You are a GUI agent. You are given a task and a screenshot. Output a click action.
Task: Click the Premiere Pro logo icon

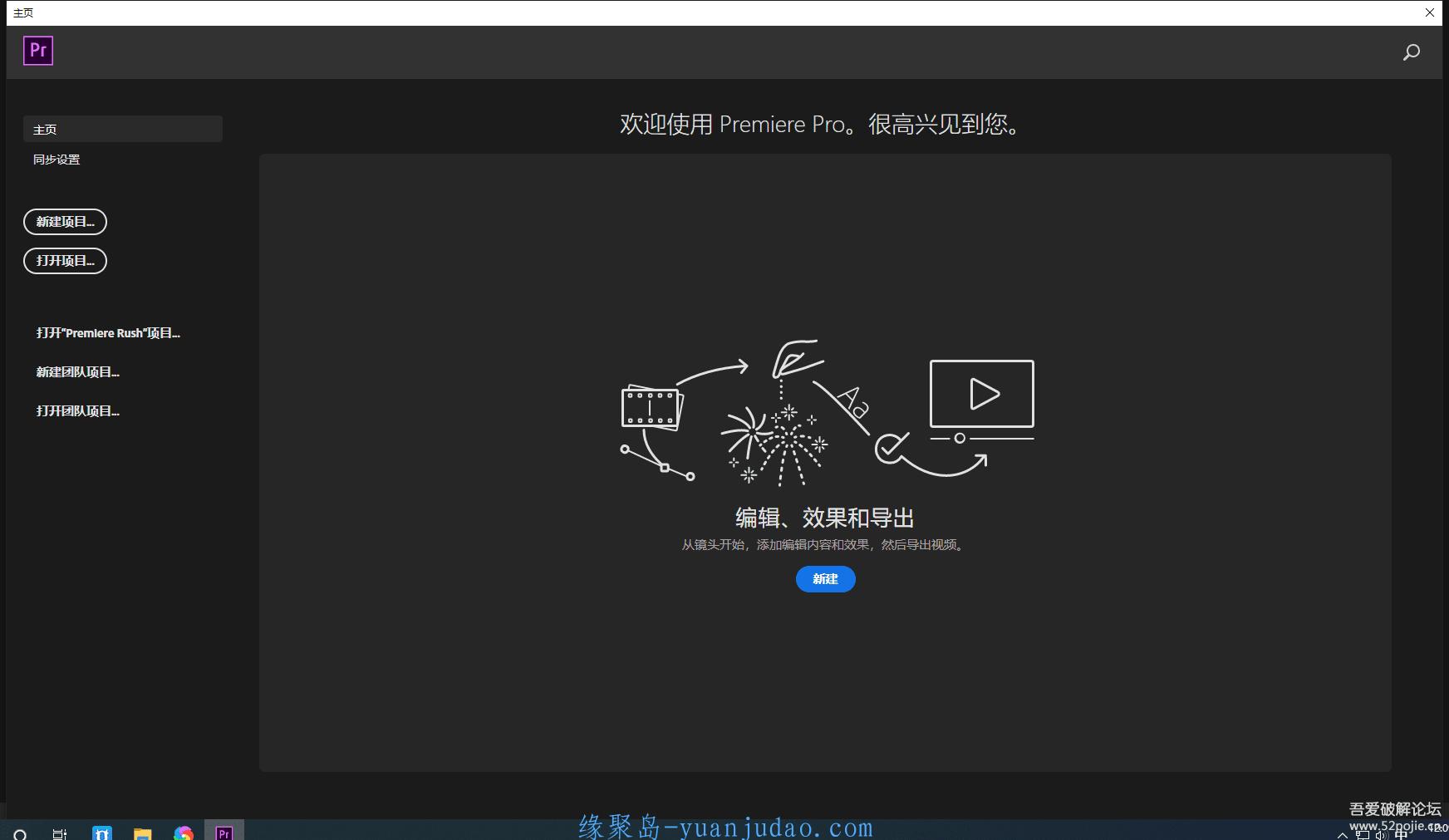click(x=38, y=51)
